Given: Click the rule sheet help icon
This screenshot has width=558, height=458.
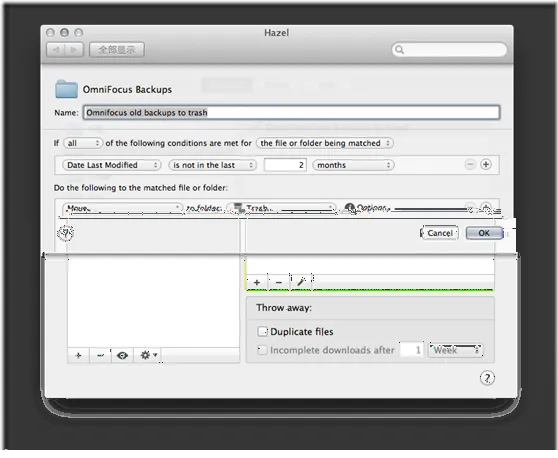Looking at the screenshot, I should tap(65, 233).
